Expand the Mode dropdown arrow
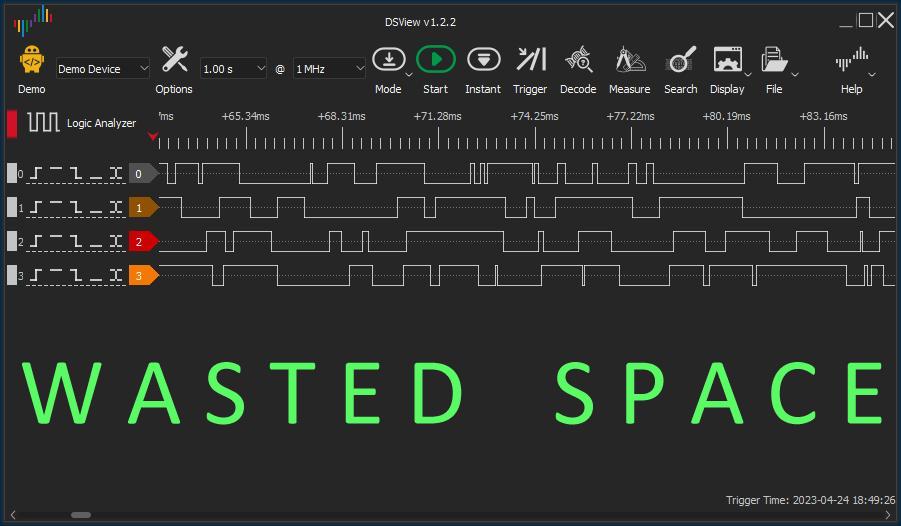Viewport: 901px width, 526px height. pos(409,75)
